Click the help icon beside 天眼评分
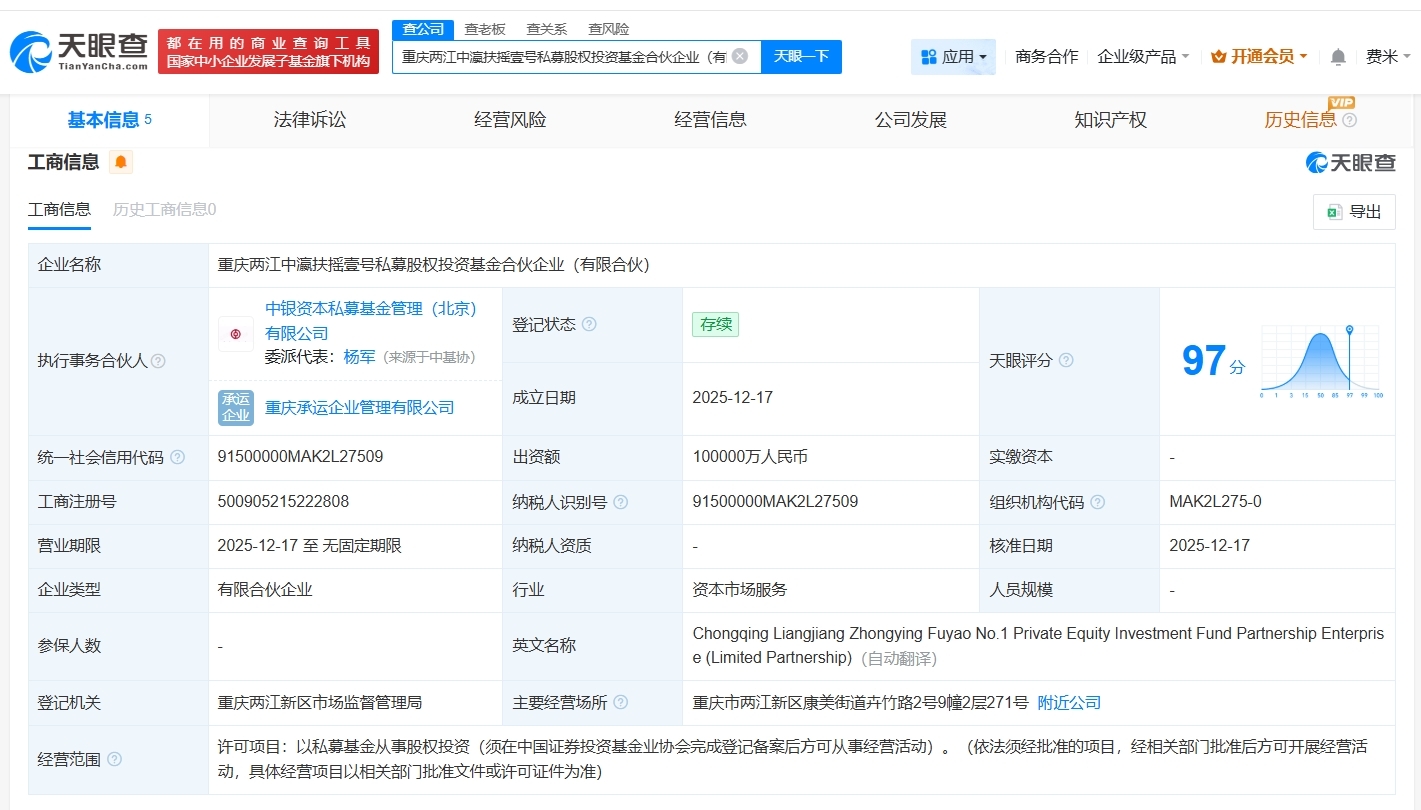The height and width of the screenshot is (810, 1421). click(1067, 361)
